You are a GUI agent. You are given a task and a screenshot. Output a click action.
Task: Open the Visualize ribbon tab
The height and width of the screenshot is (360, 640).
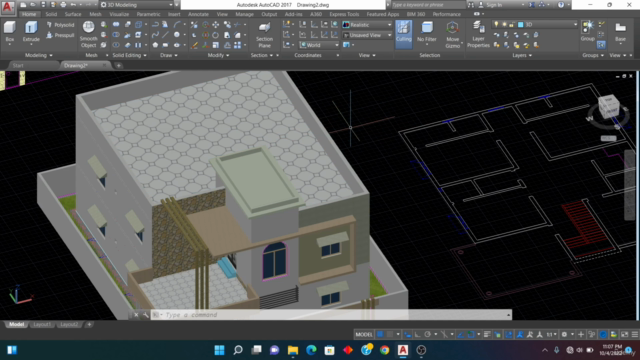tap(119, 14)
